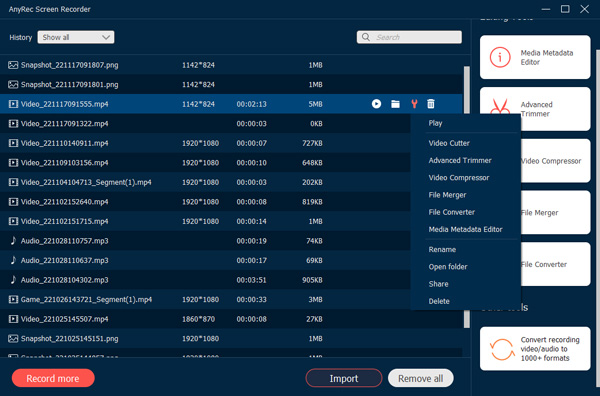Select Video_221025145507.mp4 row
This screenshot has width=600, height=396.
[231, 319]
